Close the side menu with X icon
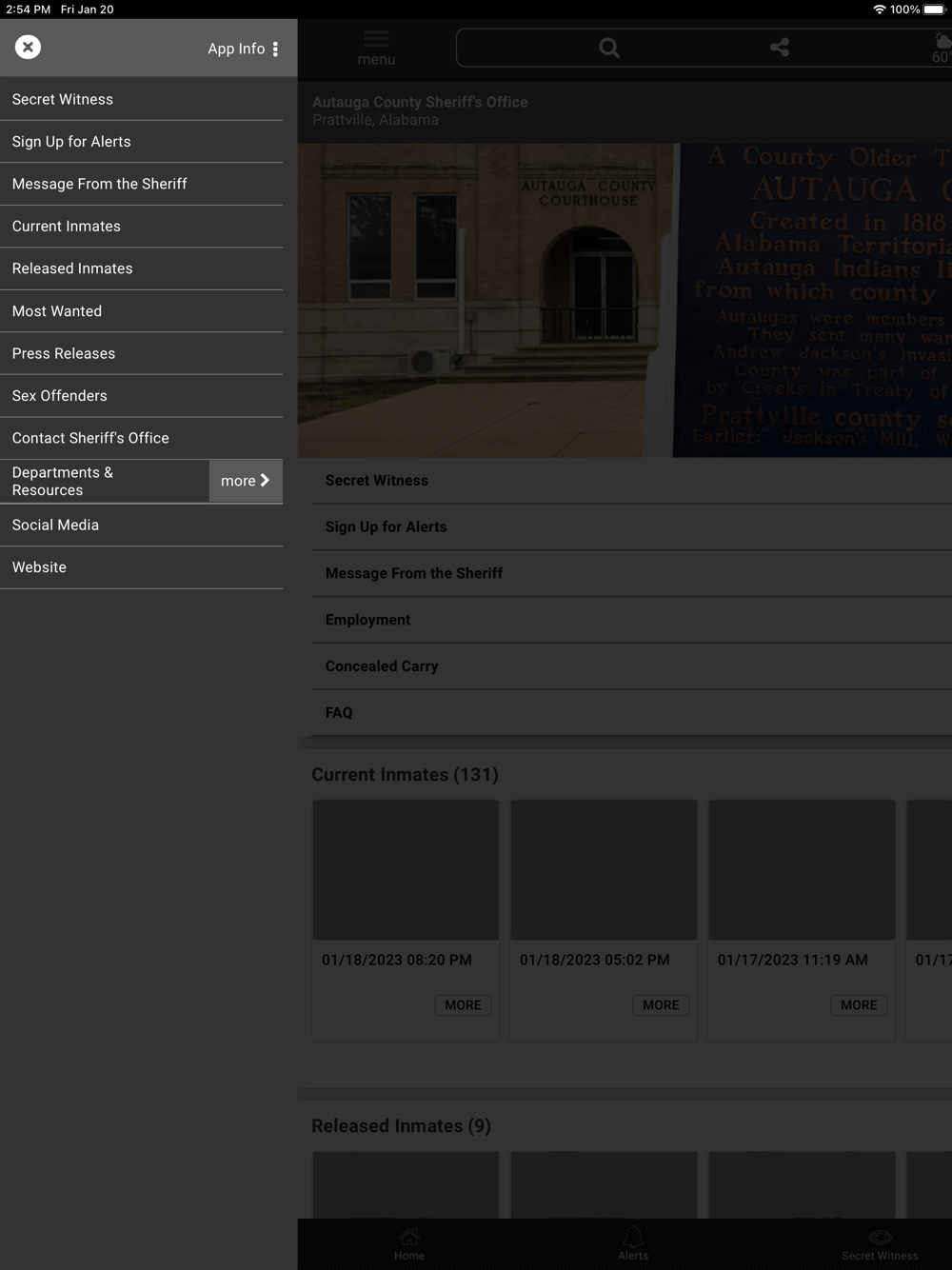Image resolution: width=952 pixels, height=1270 pixels. click(28, 47)
